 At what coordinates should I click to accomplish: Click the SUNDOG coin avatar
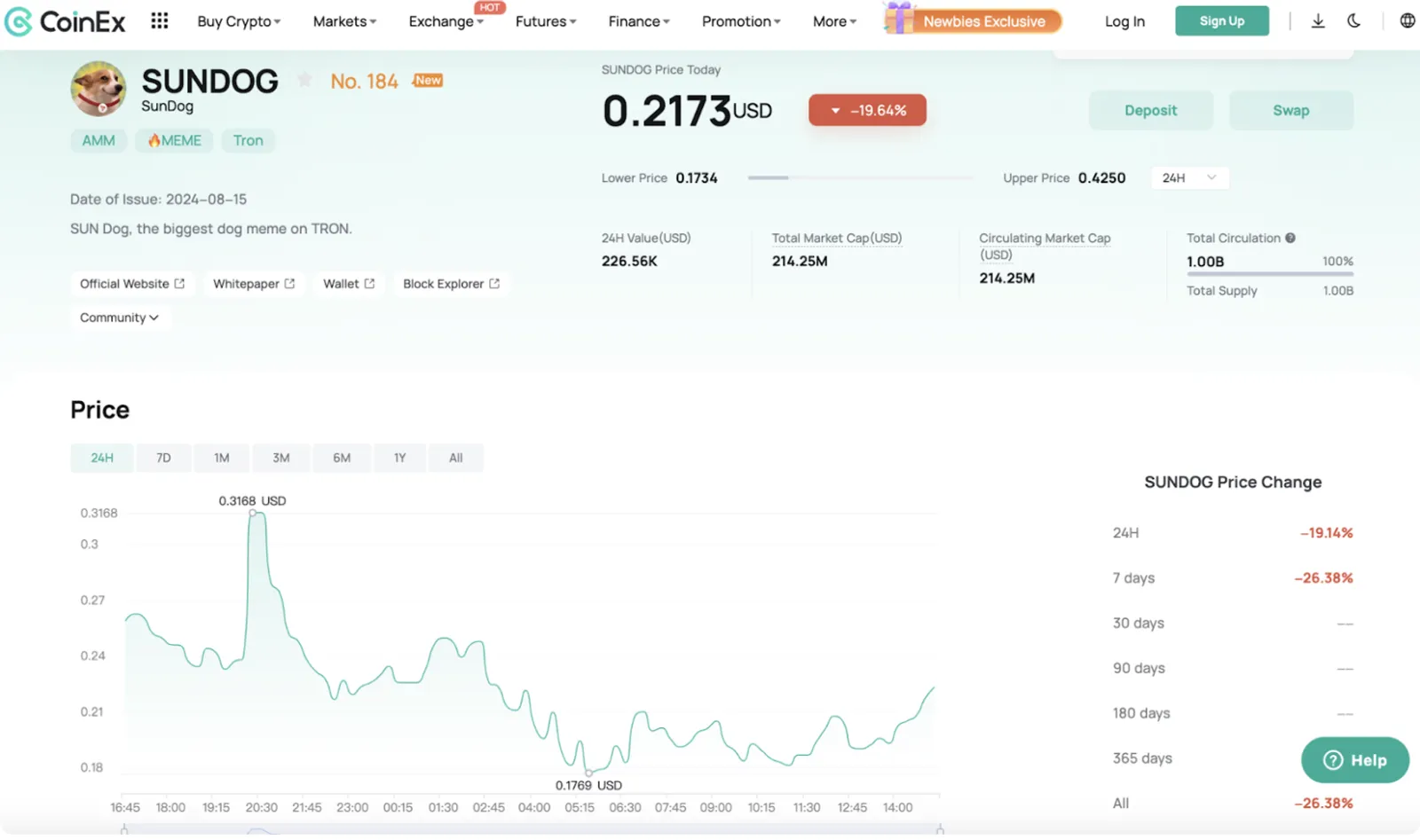coord(99,89)
